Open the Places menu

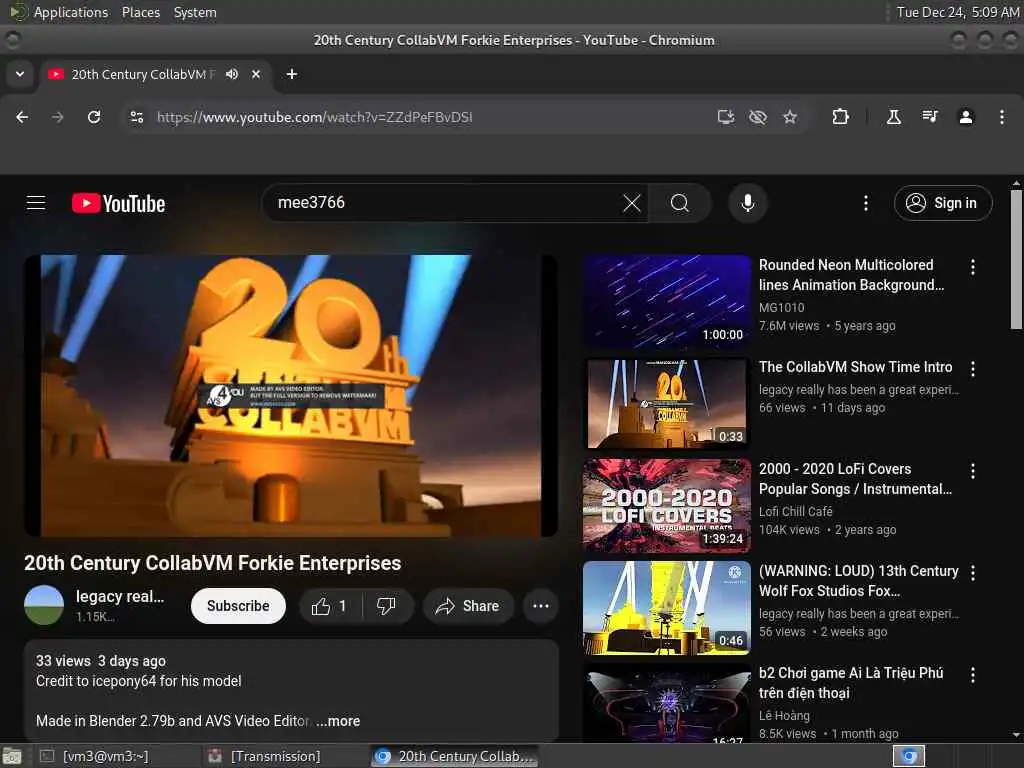141,12
